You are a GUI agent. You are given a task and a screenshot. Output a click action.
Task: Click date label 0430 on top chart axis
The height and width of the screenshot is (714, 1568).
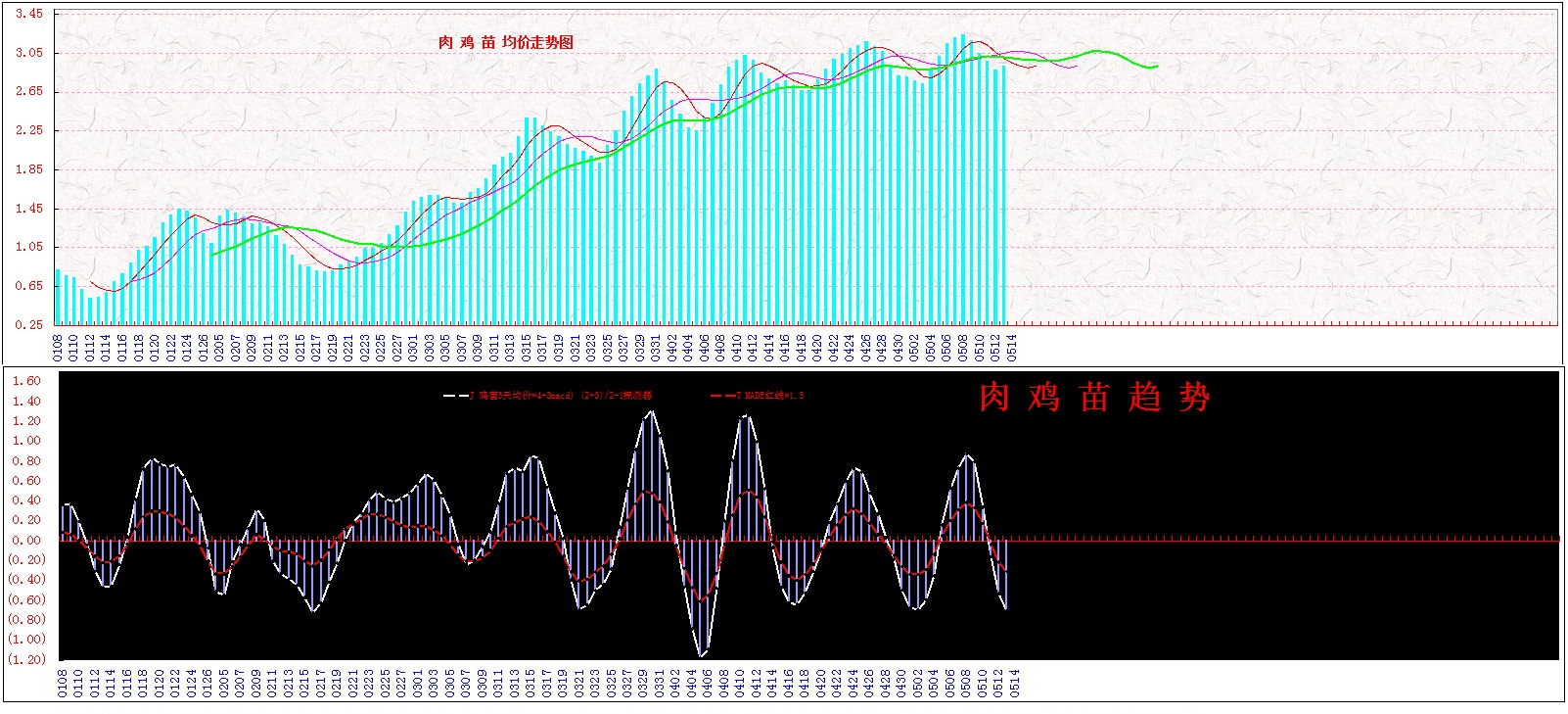(x=899, y=348)
